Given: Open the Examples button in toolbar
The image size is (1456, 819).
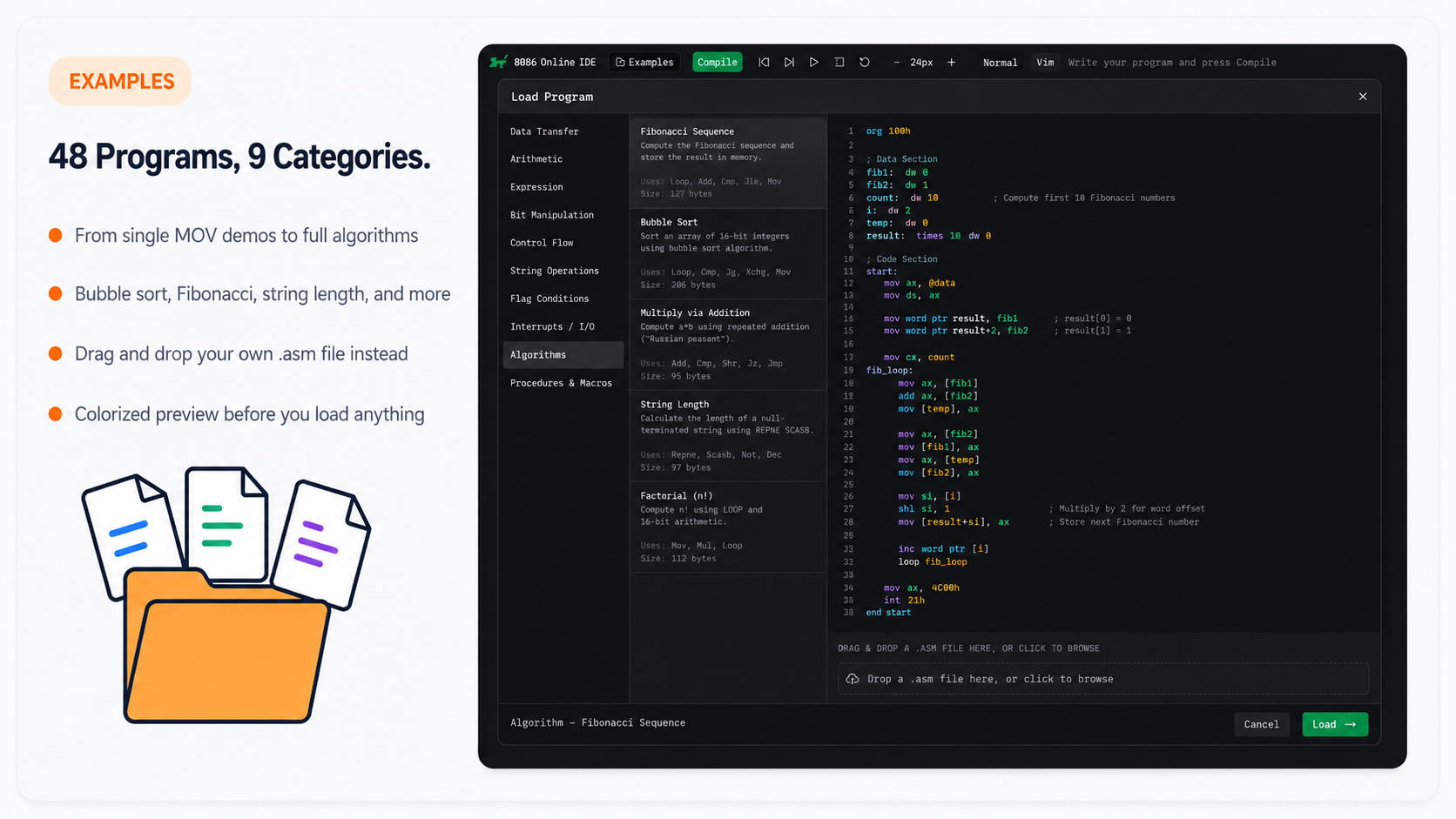Looking at the screenshot, I should (x=644, y=62).
